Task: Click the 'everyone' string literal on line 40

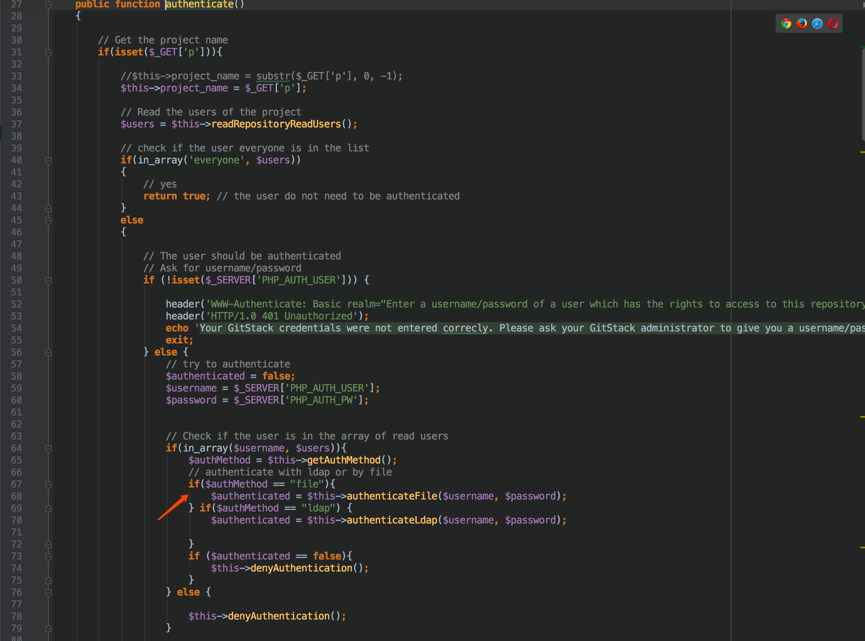Action: [x=217, y=161]
